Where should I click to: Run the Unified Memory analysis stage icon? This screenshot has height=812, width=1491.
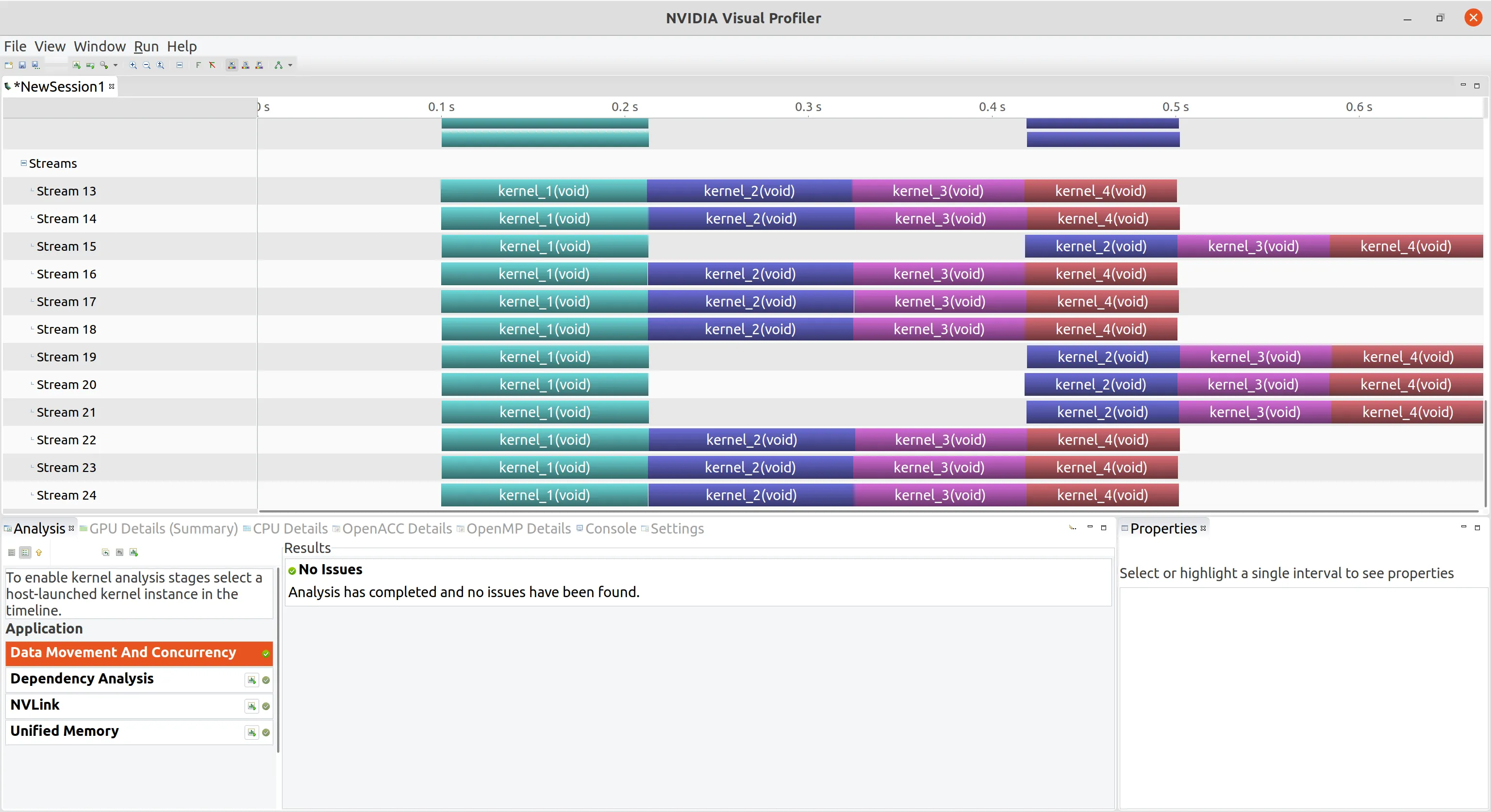[x=252, y=733]
